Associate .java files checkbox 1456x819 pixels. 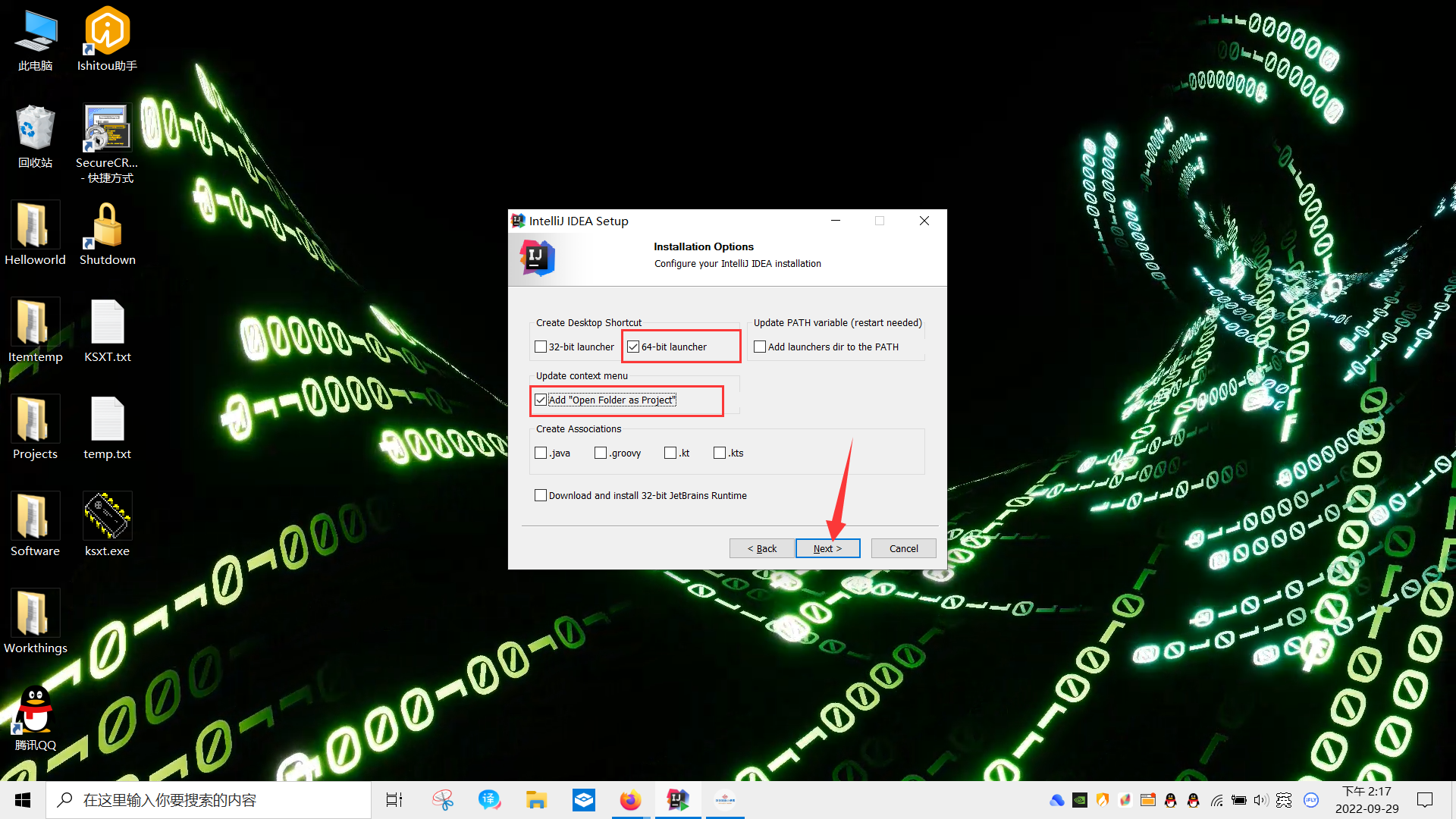541,453
